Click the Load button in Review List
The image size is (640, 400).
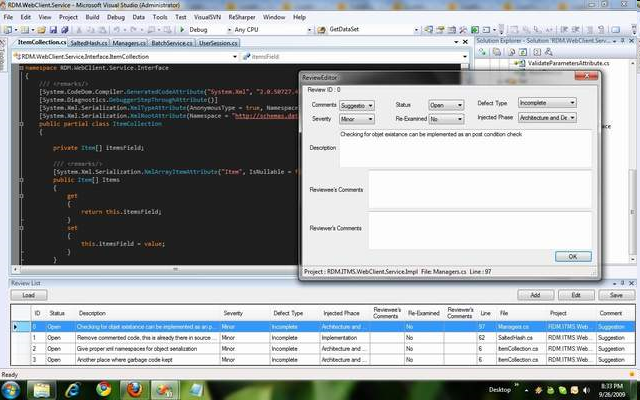(x=28, y=295)
